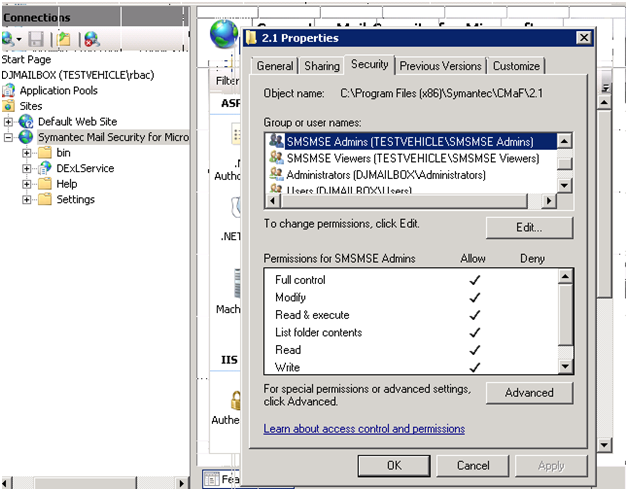Viewport: 628px width, 491px height.
Task: Click down arrow of group names scrollbar
Action: click(564, 185)
